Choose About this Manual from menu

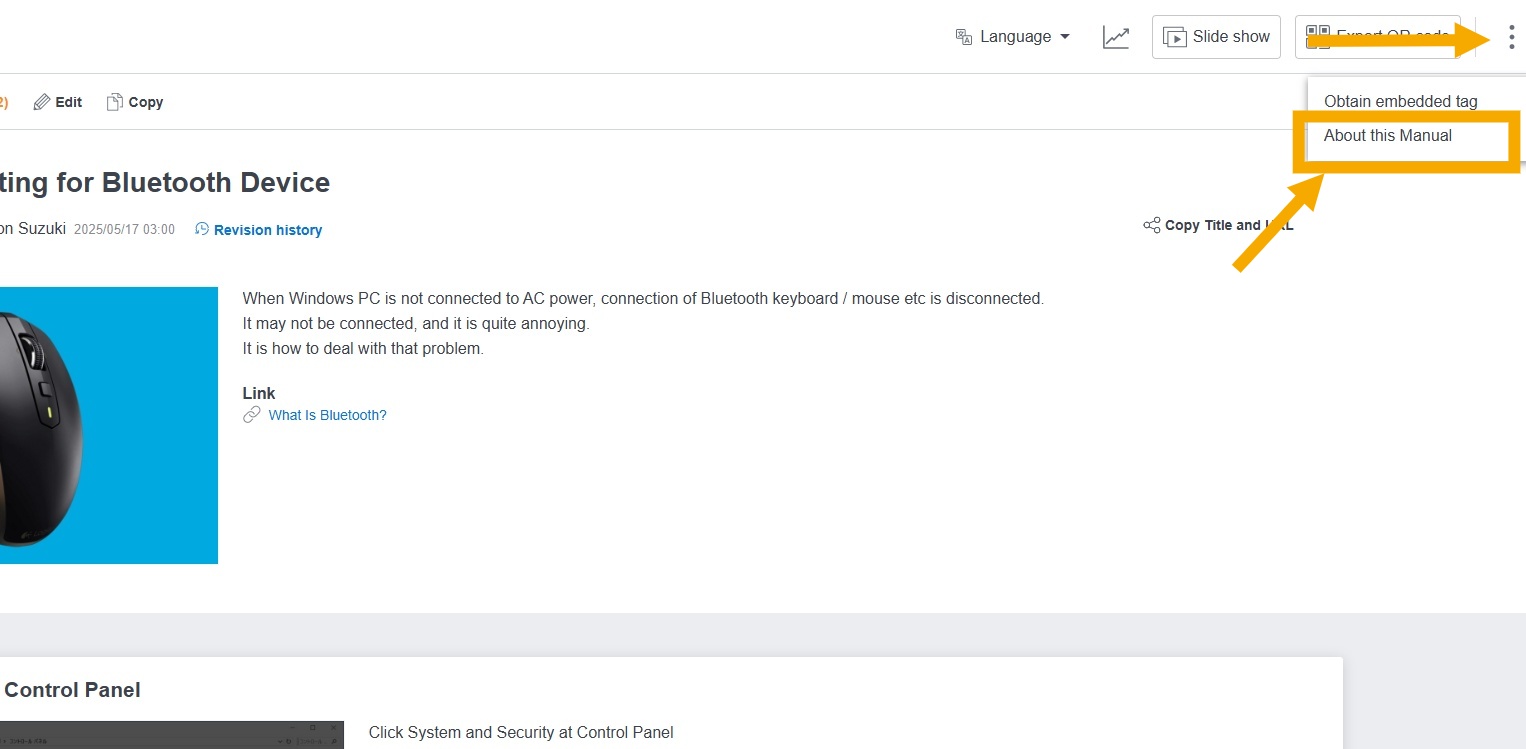click(x=1388, y=136)
